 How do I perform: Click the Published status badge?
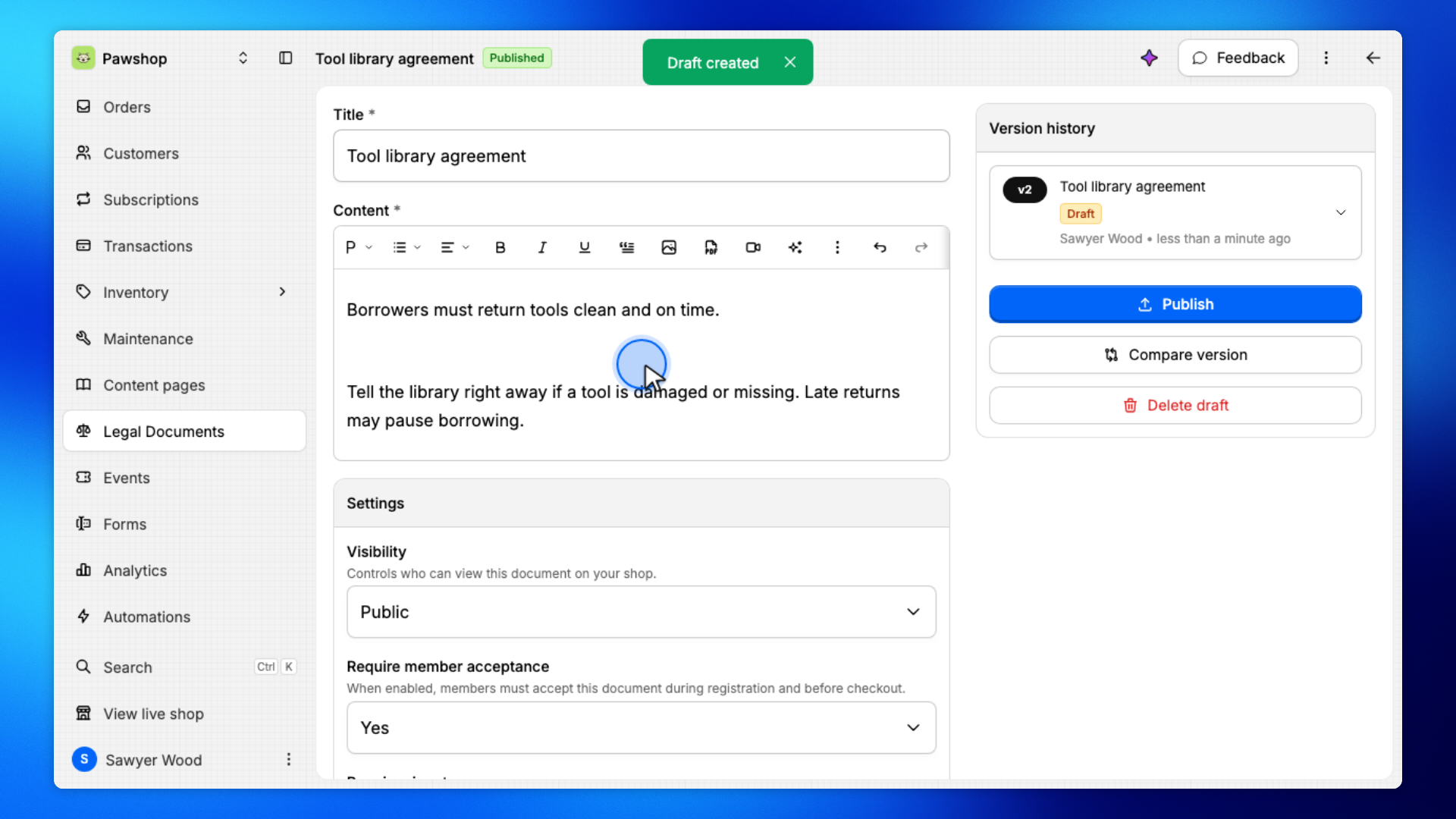coord(516,58)
